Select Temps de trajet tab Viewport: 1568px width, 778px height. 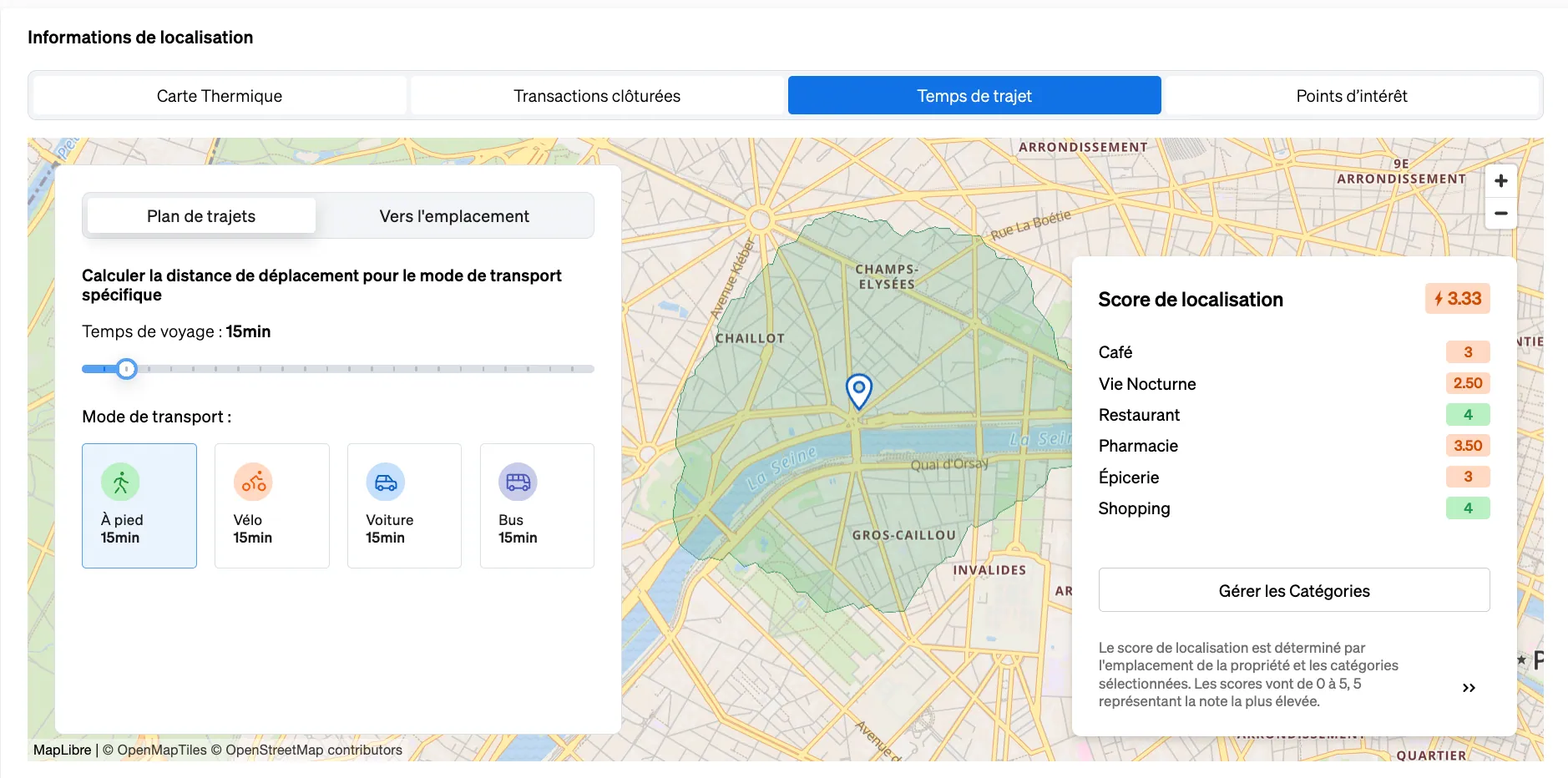click(974, 96)
